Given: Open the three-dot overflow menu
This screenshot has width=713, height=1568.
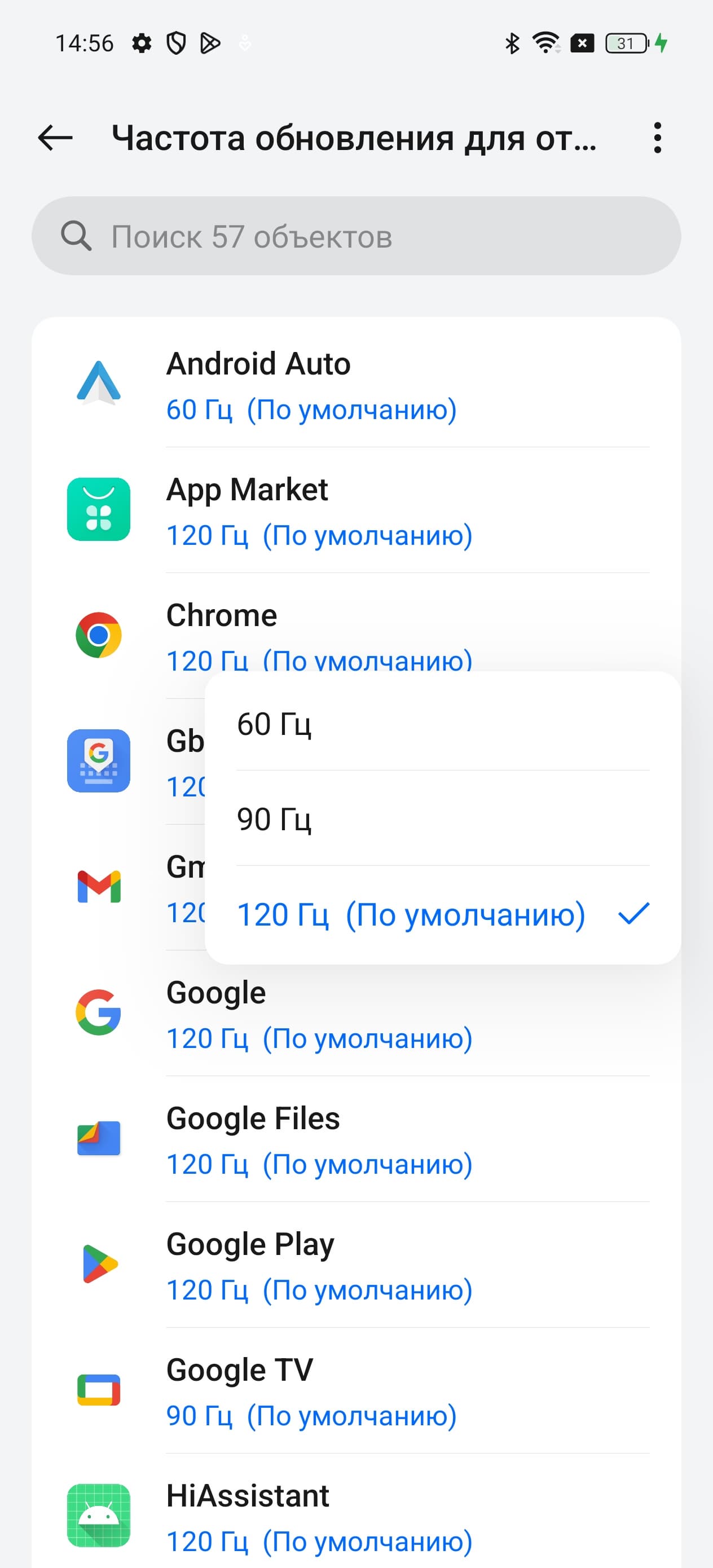Looking at the screenshot, I should click(657, 138).
